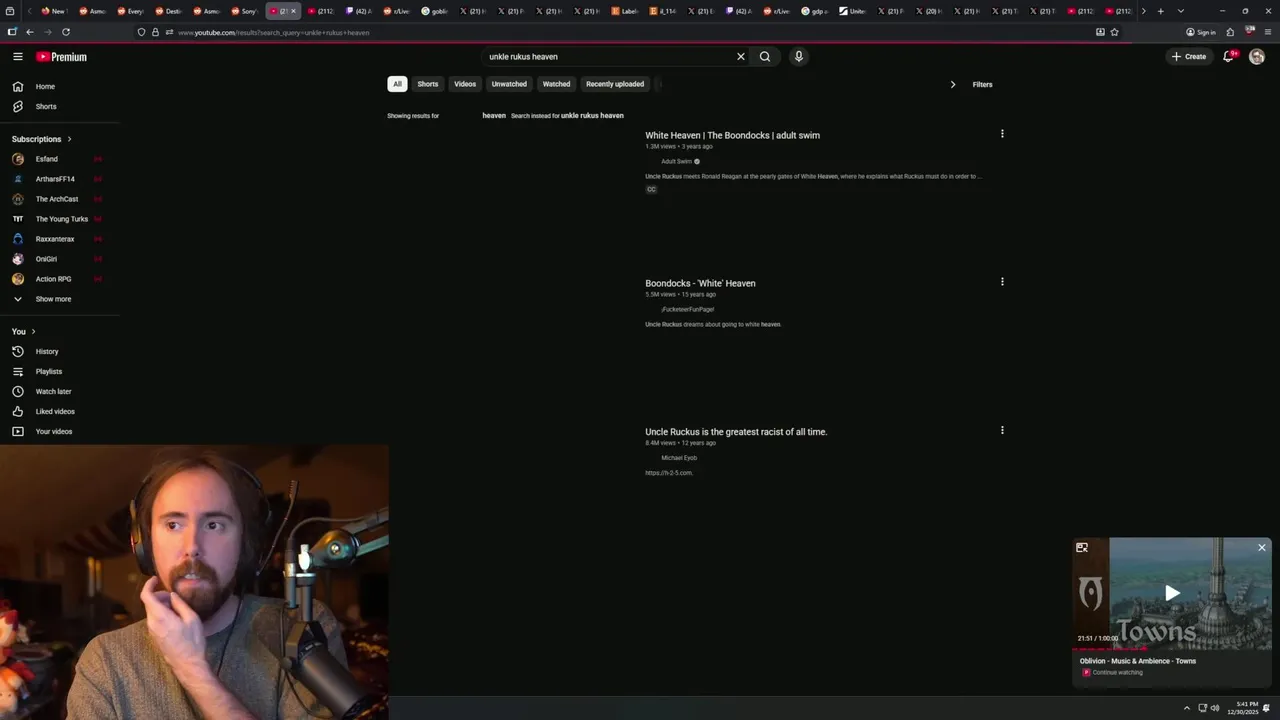Open Your videos in the sidebar
Screen dimensions: 1280x720
(60, 432)
